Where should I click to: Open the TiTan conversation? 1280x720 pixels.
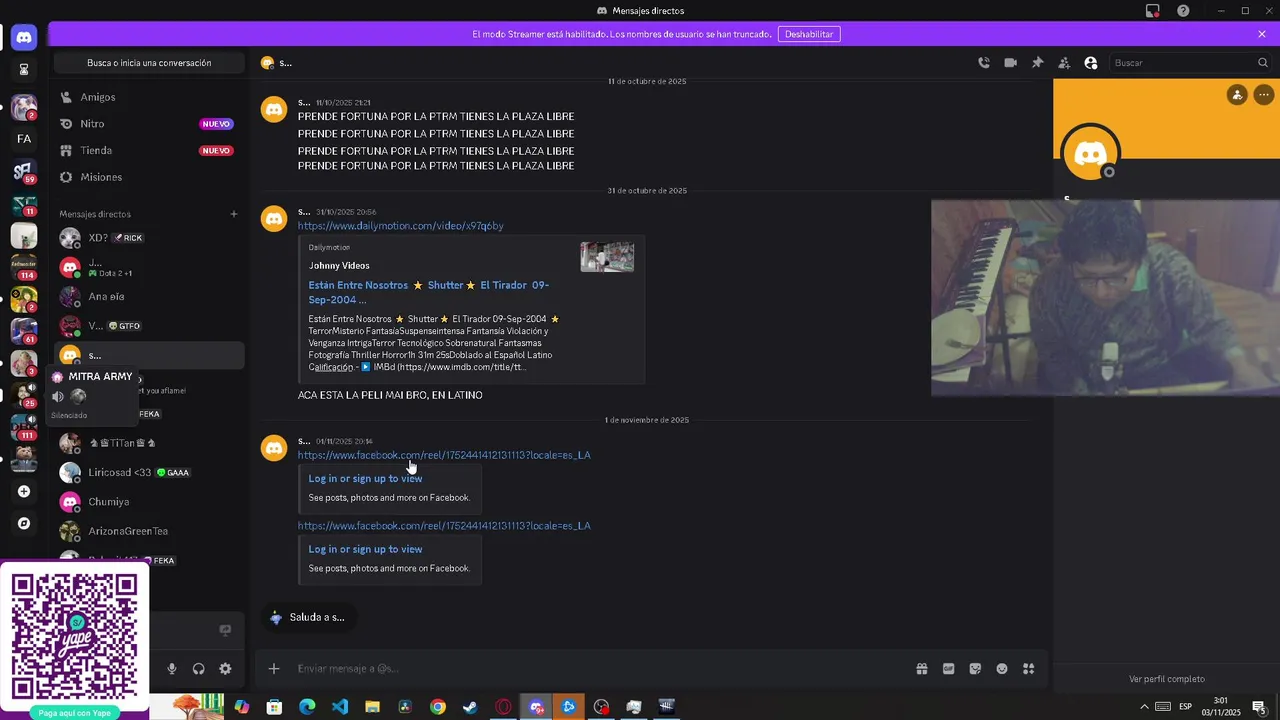[x=149, y=443]
